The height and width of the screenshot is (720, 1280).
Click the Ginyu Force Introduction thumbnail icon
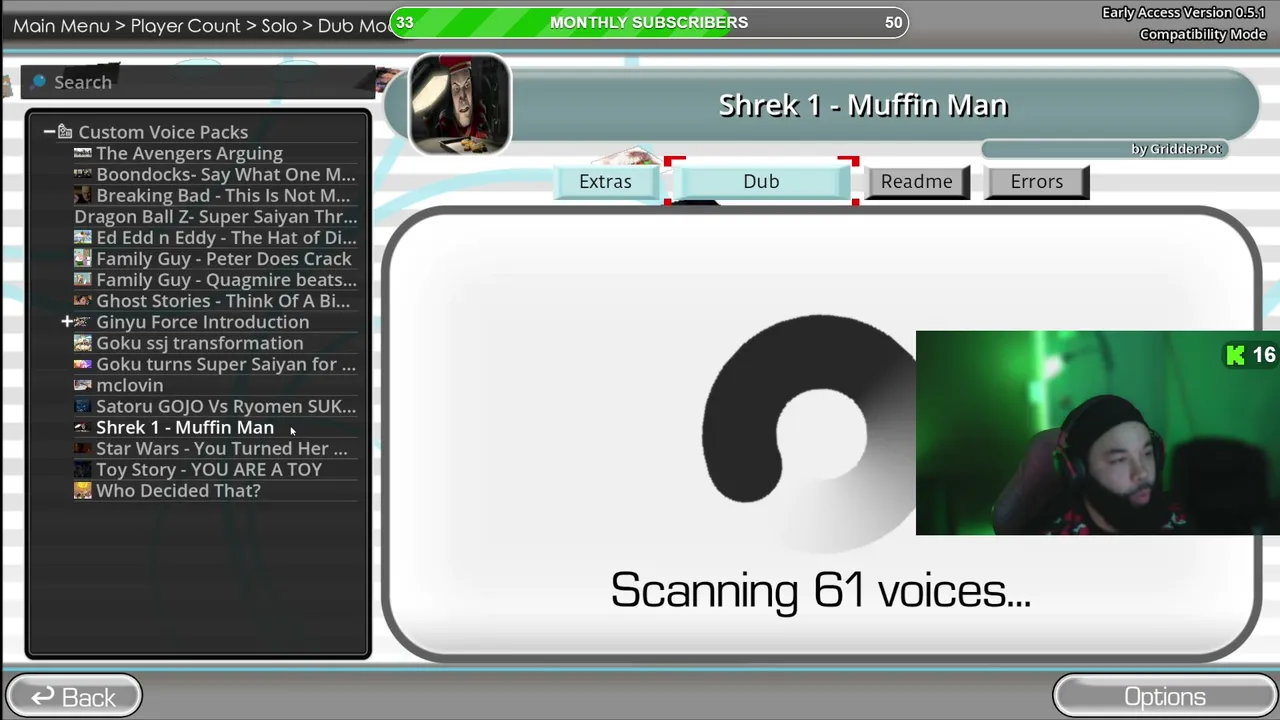[83, 322]
